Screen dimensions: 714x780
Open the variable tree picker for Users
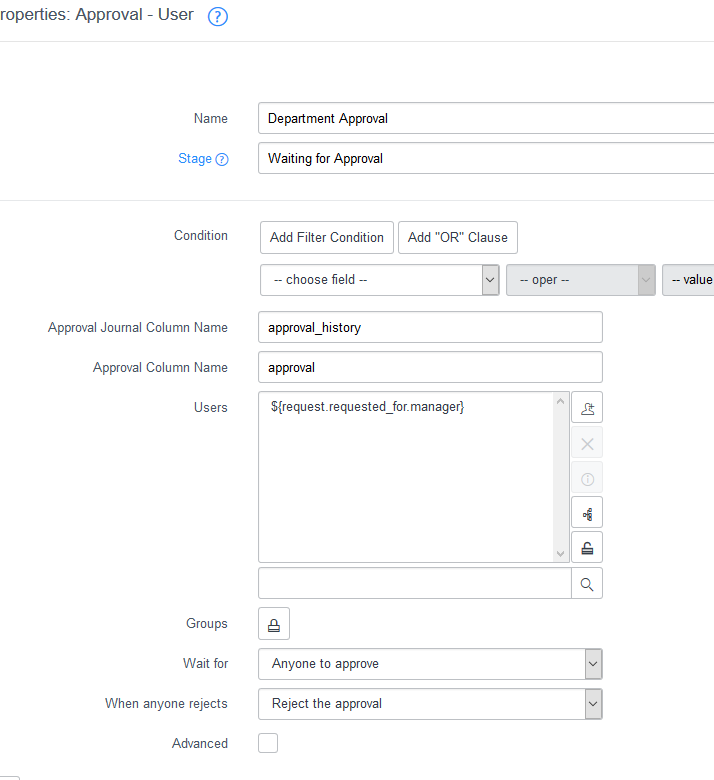click(x=587, y=513)
